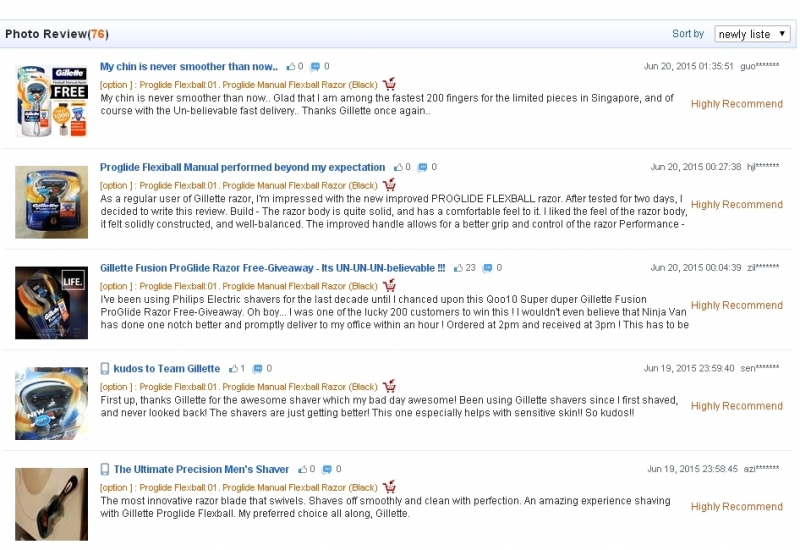This screenshot has width=800, height=550.
Task: Open 'Proglide Flexiball Manual performed beyond my expectation' review
Action: [x=242, y=167]
